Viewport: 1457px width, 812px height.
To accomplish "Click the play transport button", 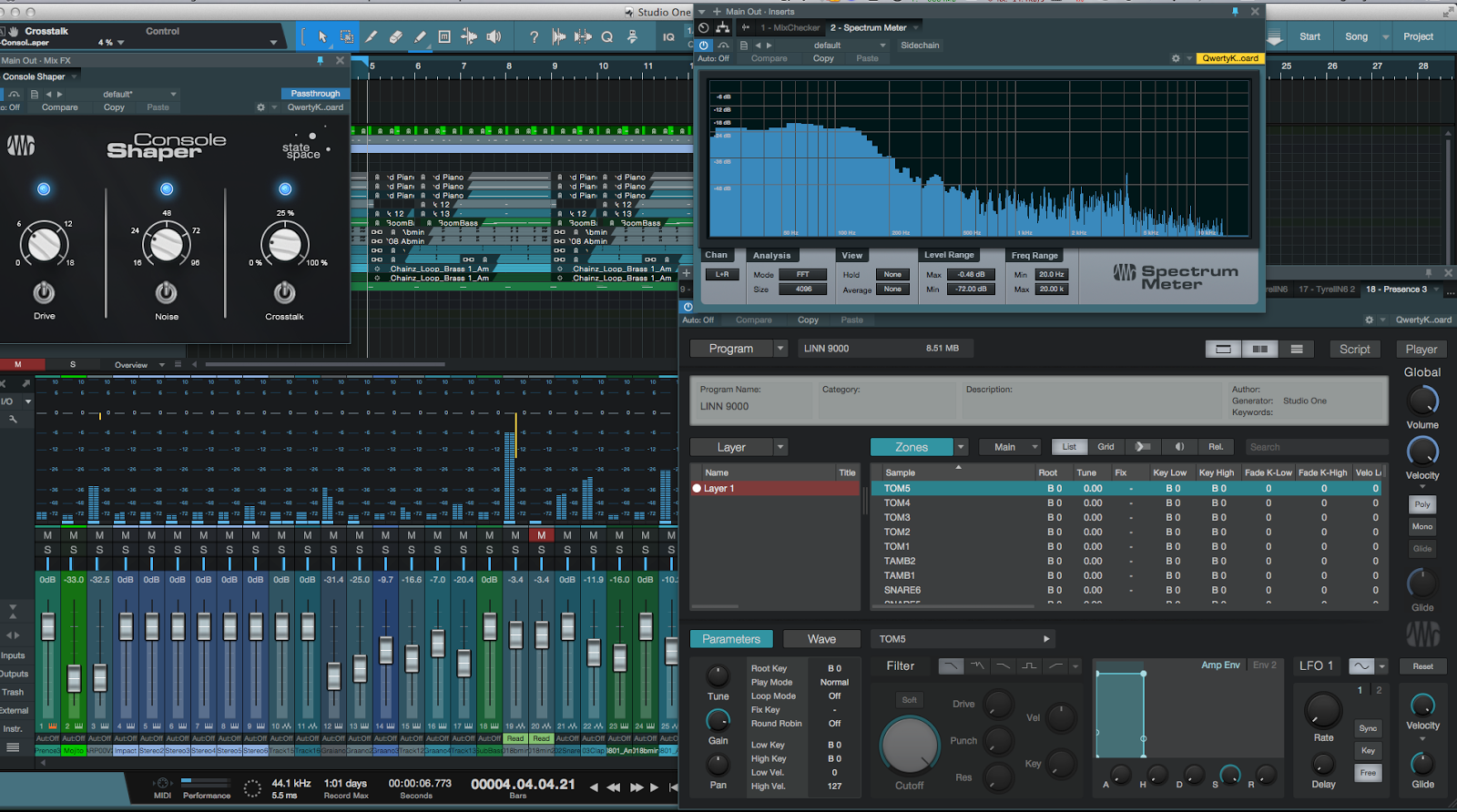I will [654, 787].
